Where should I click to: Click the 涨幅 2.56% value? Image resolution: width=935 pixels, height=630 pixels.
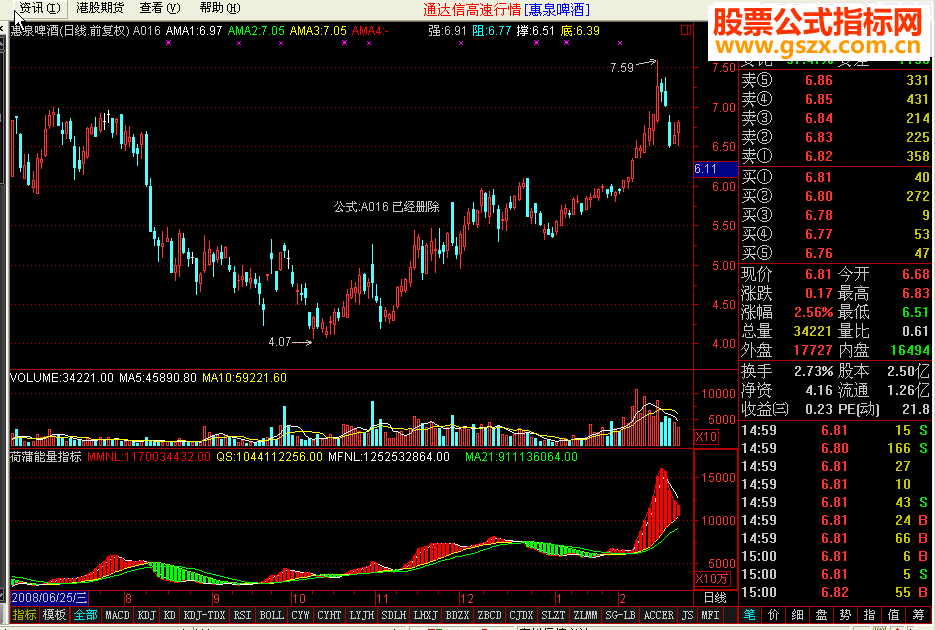click(x=813, y=312)
